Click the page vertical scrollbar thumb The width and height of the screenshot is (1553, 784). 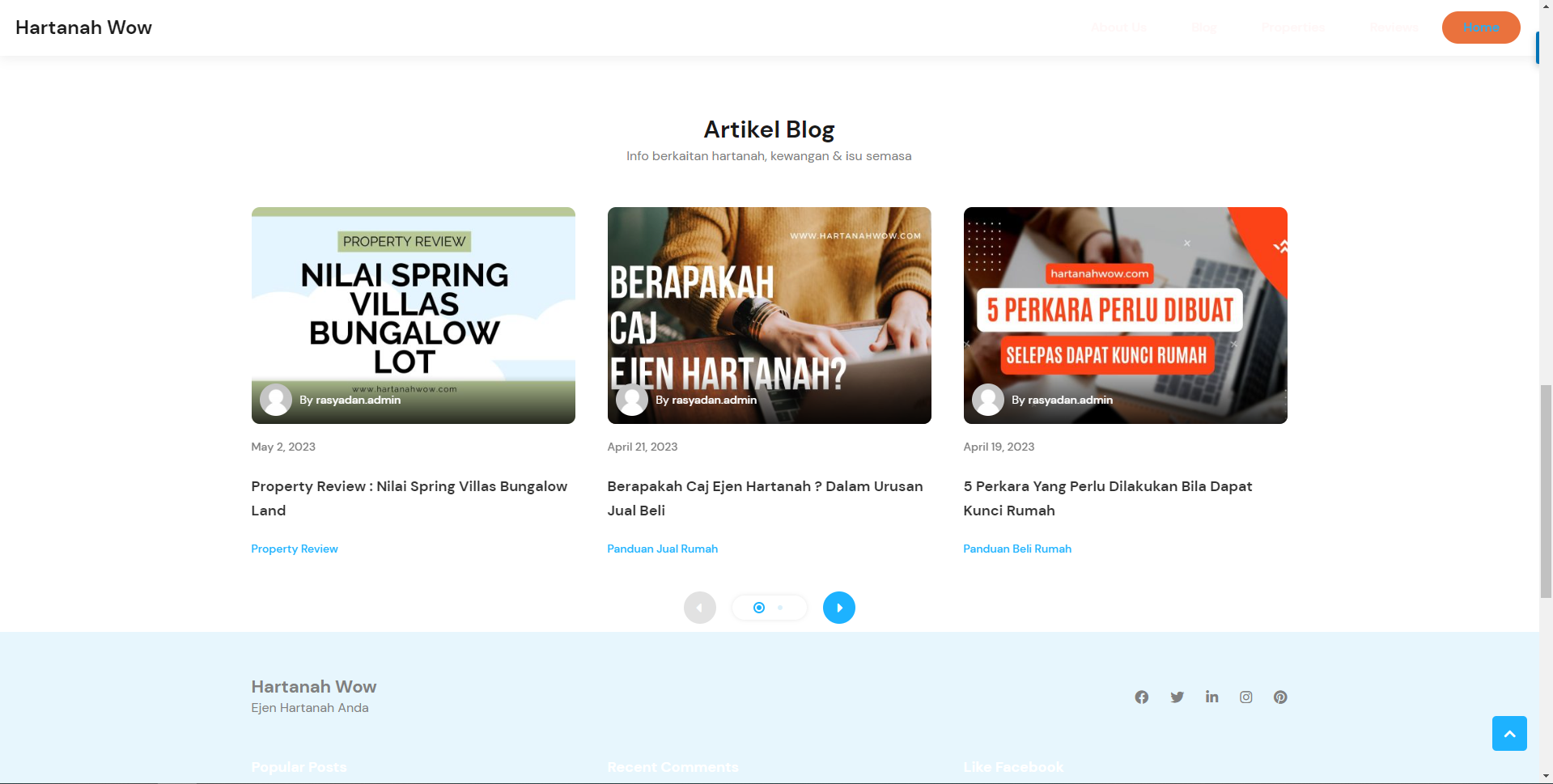click(x=1546, y=491)
